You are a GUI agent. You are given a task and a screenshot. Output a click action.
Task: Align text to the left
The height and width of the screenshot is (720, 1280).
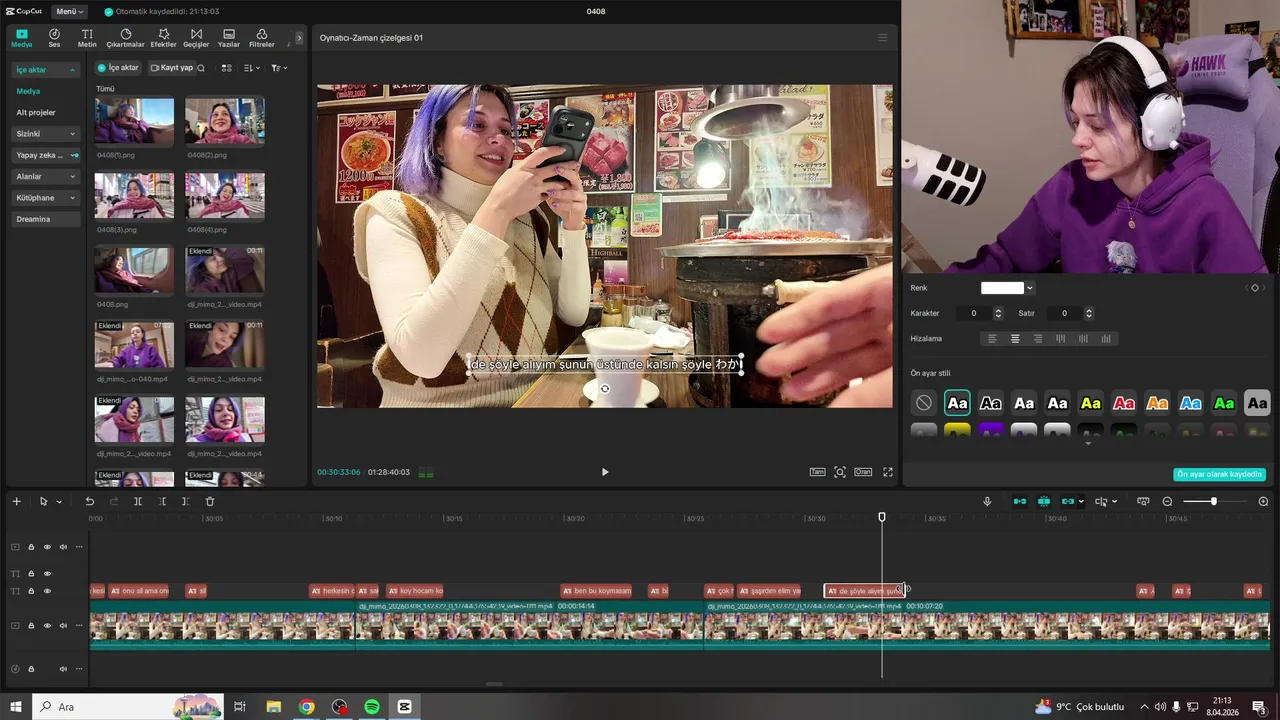[993, 339]
